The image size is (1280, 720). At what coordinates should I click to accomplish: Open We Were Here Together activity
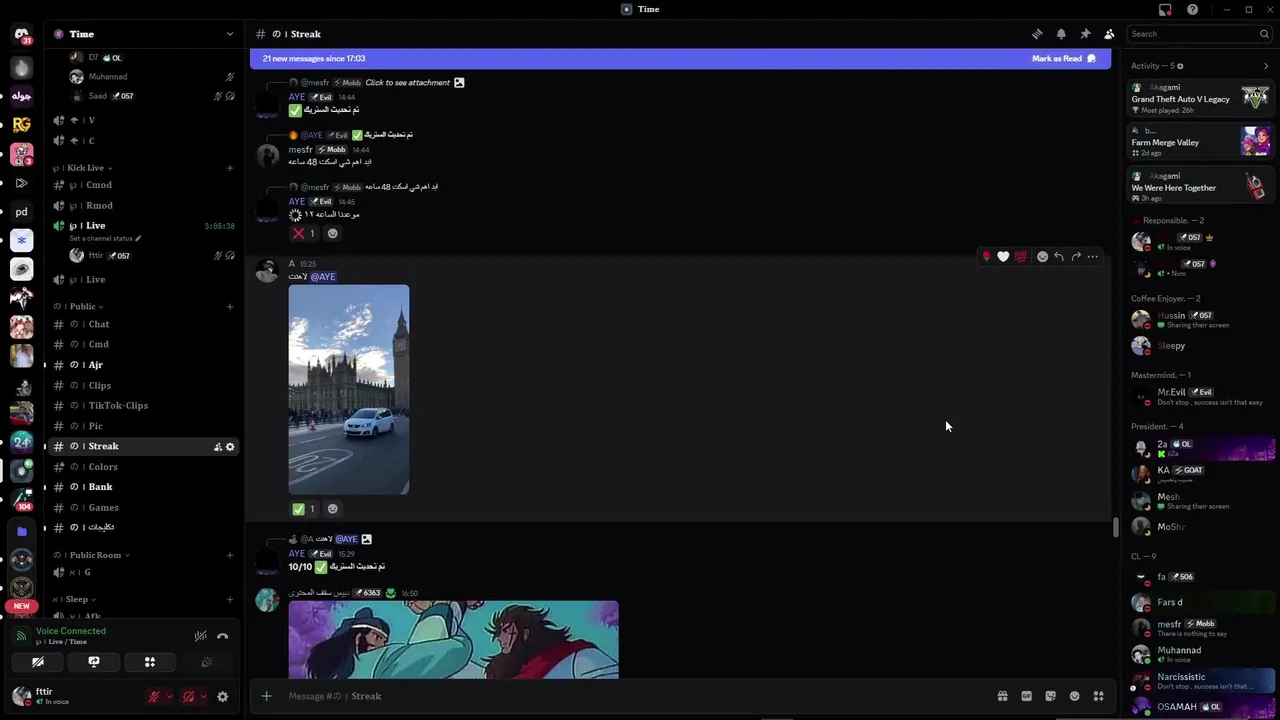1200,186
